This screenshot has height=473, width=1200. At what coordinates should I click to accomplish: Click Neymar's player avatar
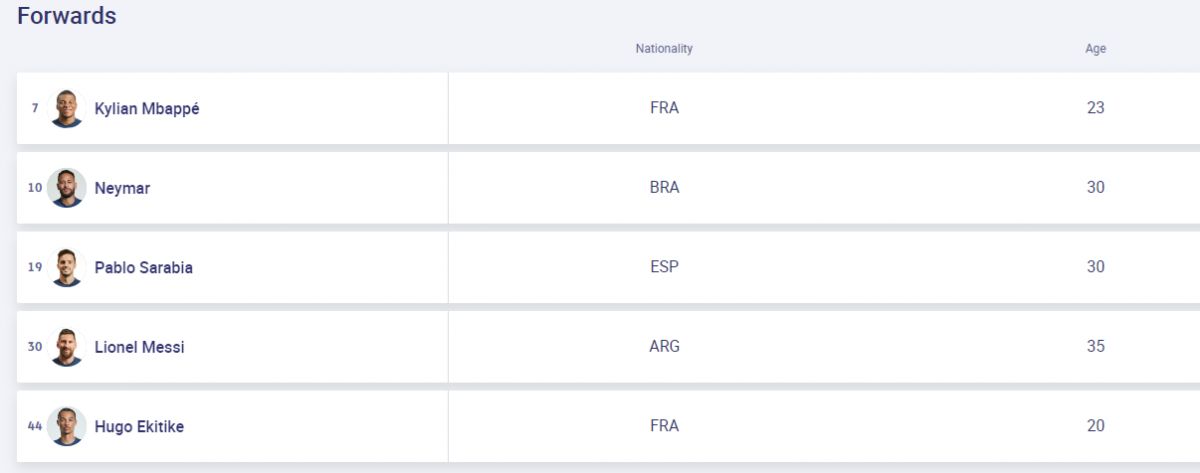pos(67,188)
